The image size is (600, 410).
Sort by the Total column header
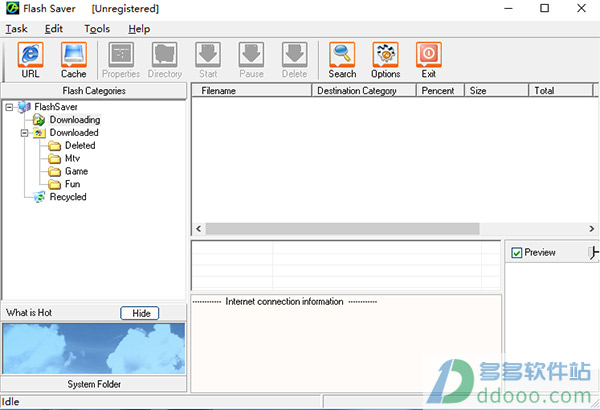click(x=561, y=91)
